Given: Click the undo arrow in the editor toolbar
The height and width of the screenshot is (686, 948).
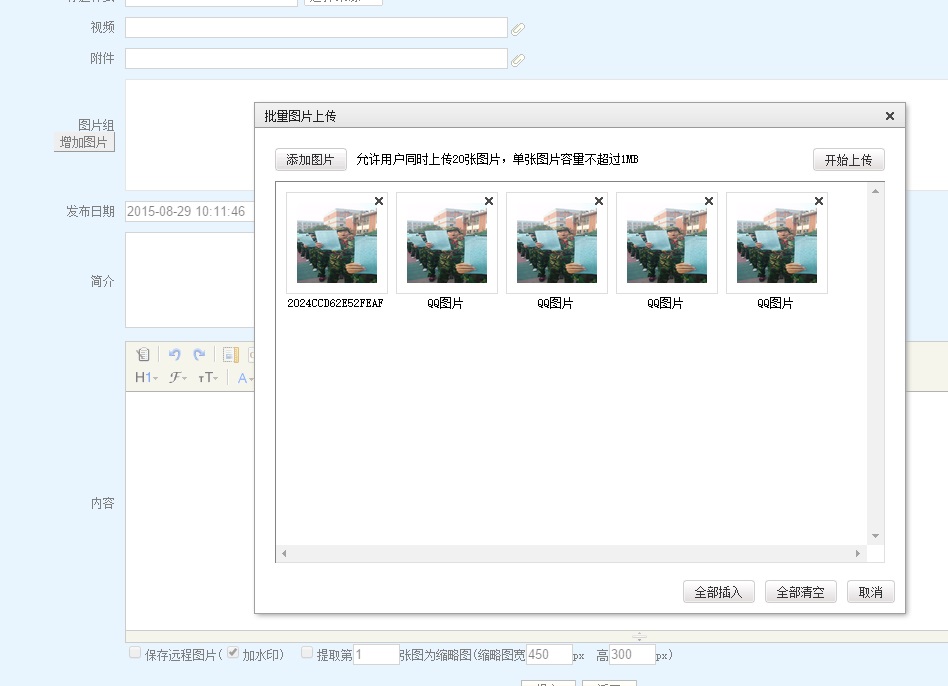Looking at the screenshot, I should pyautogui.click(x=174, y=355).
